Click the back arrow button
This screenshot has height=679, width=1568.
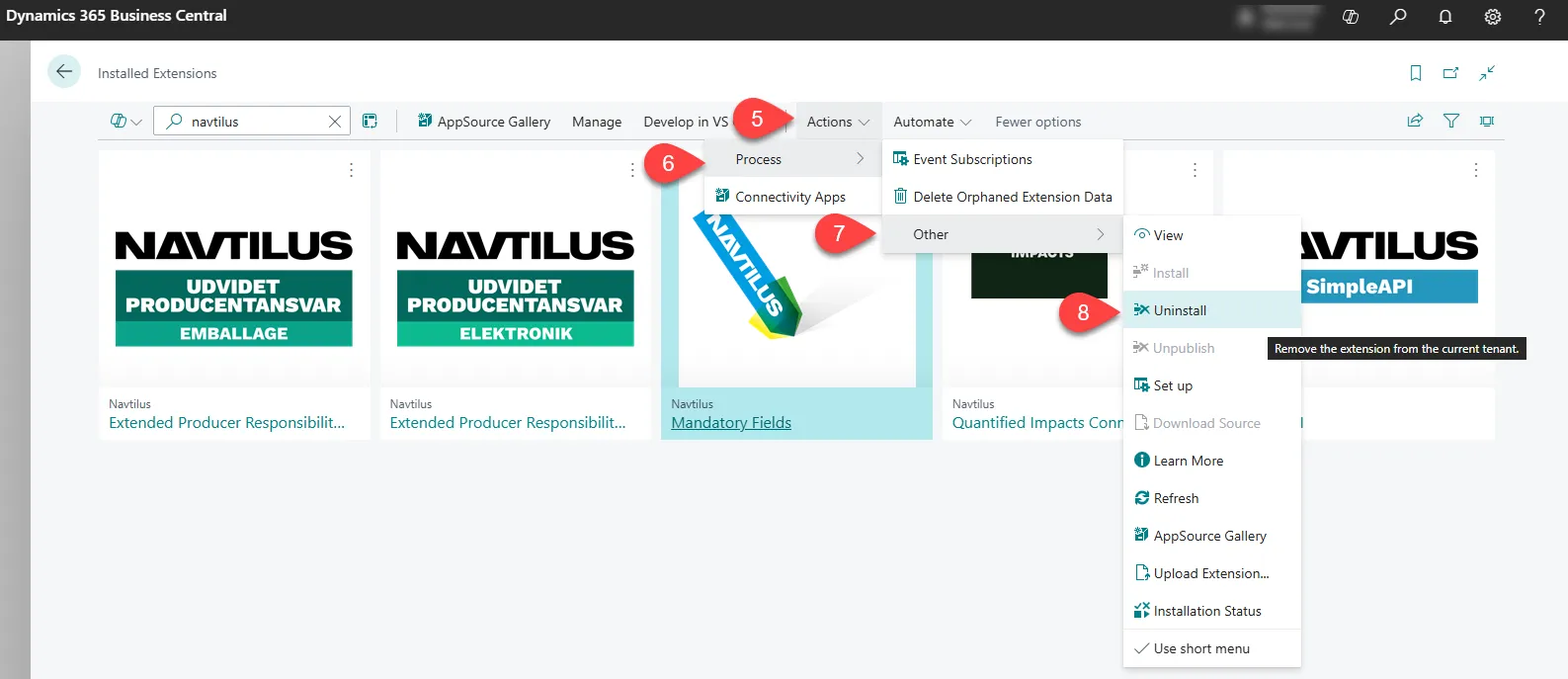pos(64,72)
